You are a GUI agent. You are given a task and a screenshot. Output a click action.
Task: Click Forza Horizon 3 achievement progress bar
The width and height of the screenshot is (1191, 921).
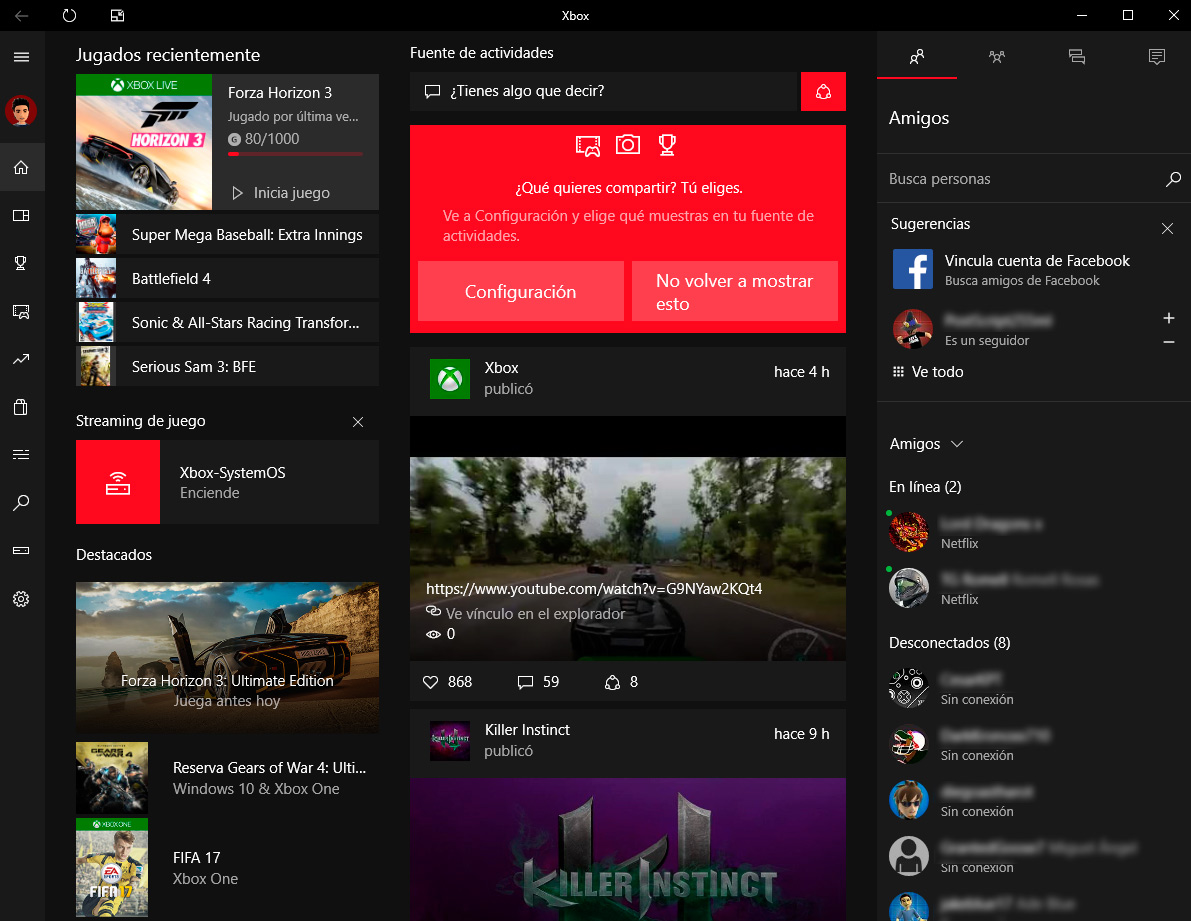(x=295, y=154)
